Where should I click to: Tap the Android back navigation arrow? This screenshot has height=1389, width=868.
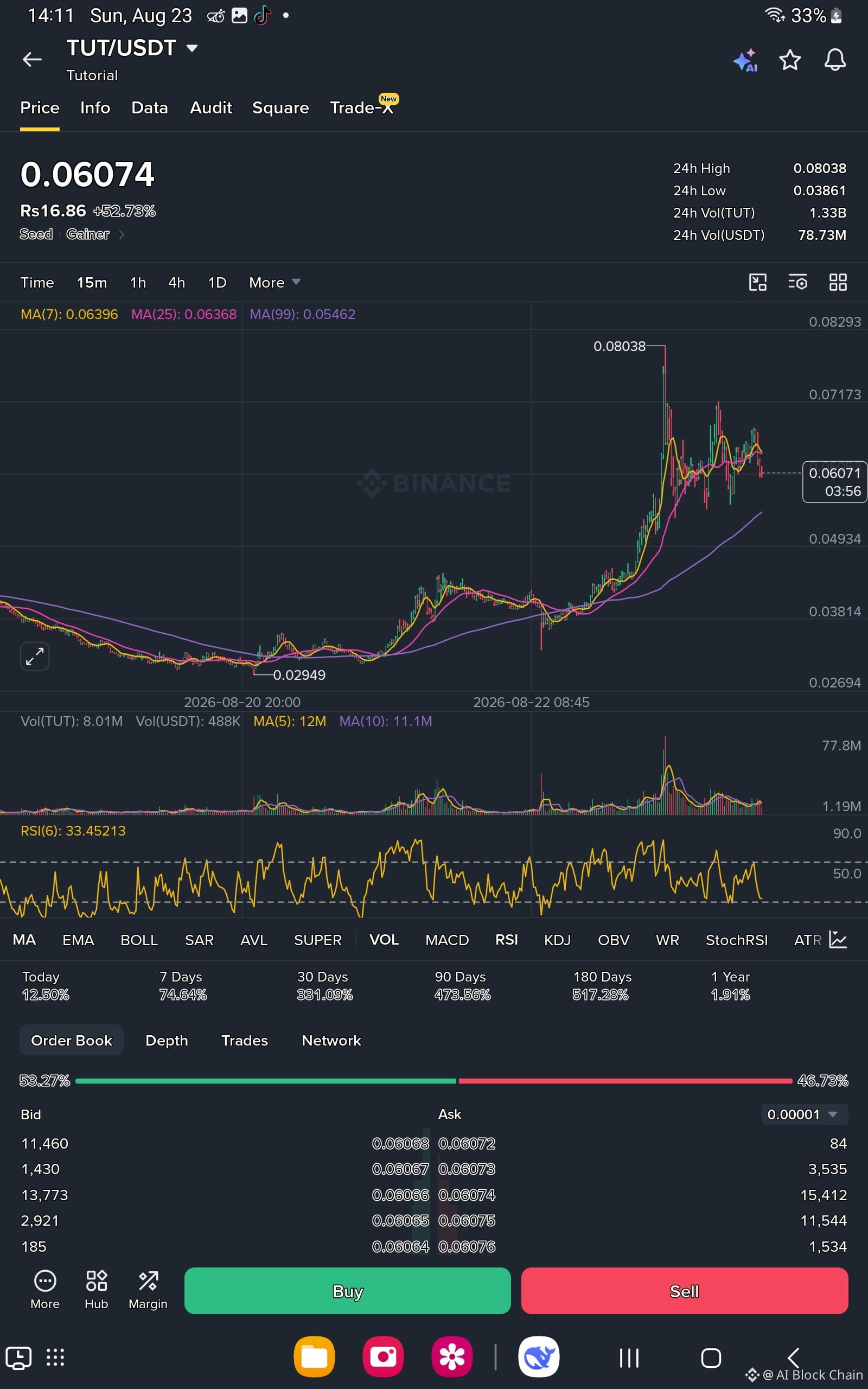(x=793, y=1358)
